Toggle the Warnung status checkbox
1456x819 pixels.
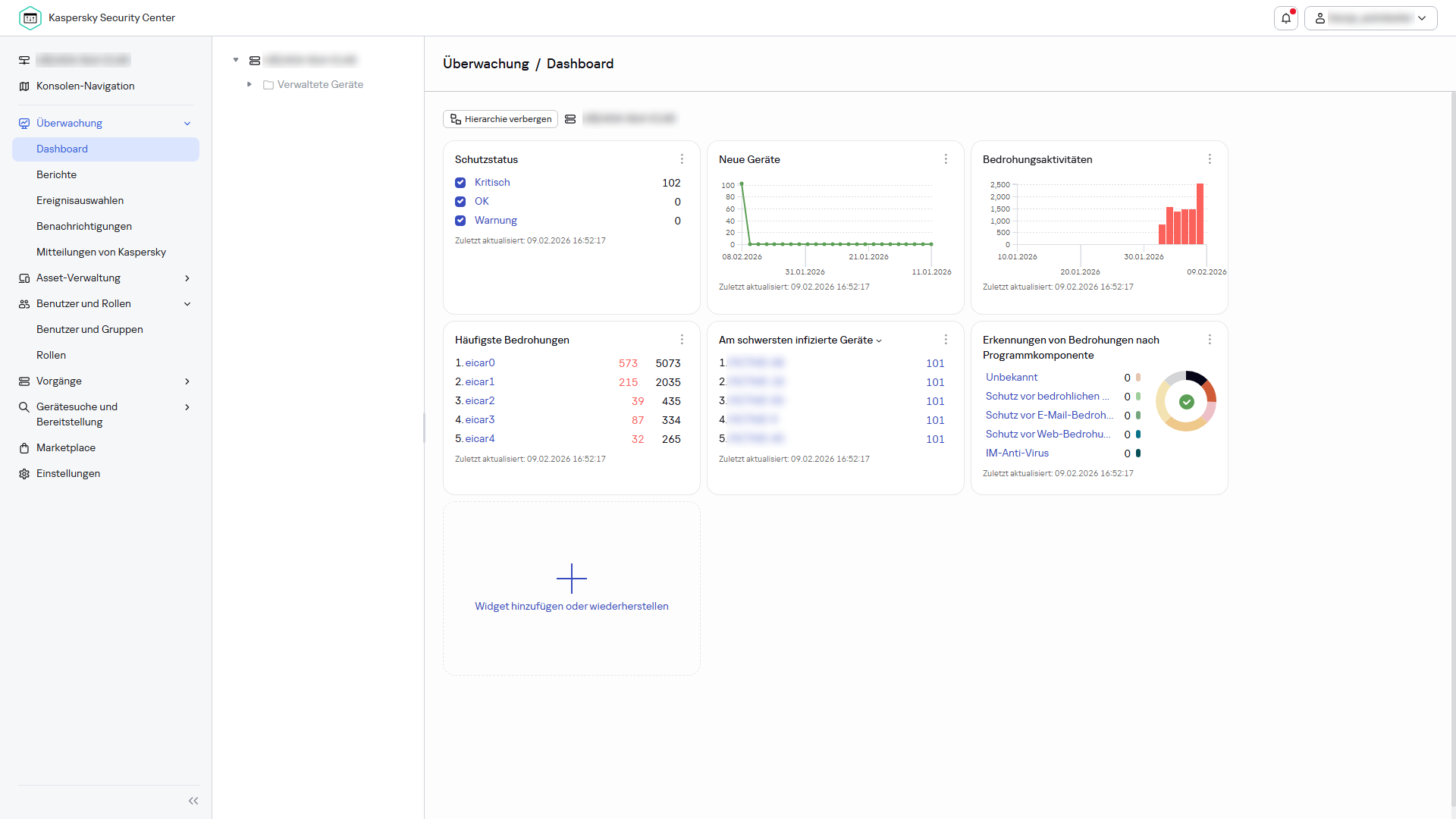(x=460, y=221)
